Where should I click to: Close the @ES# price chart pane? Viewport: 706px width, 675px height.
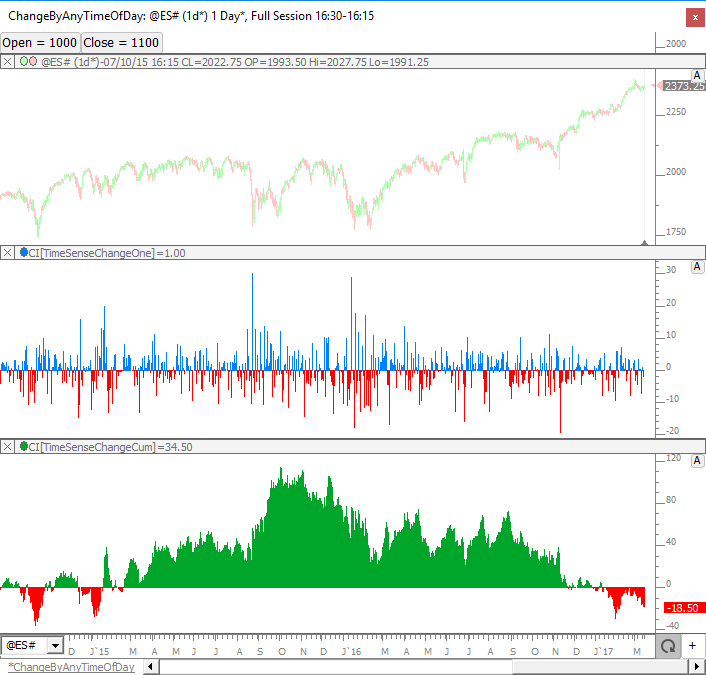pos(8,62)
